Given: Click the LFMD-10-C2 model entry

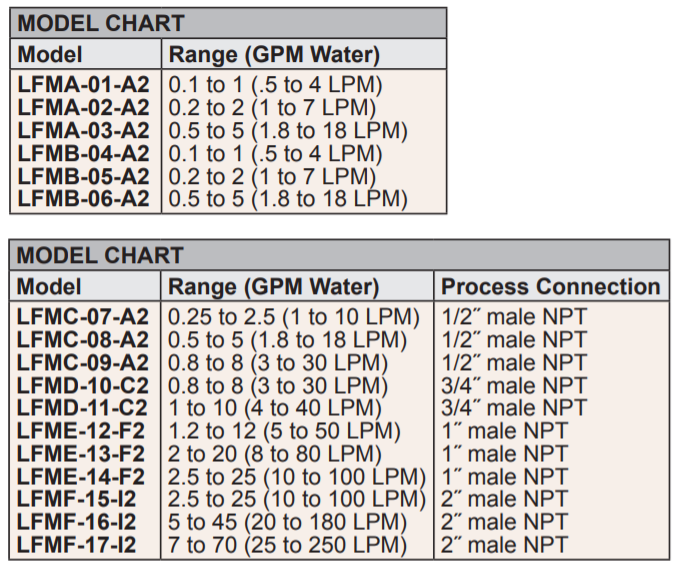Looking at the screenshot, I should 84,385.
